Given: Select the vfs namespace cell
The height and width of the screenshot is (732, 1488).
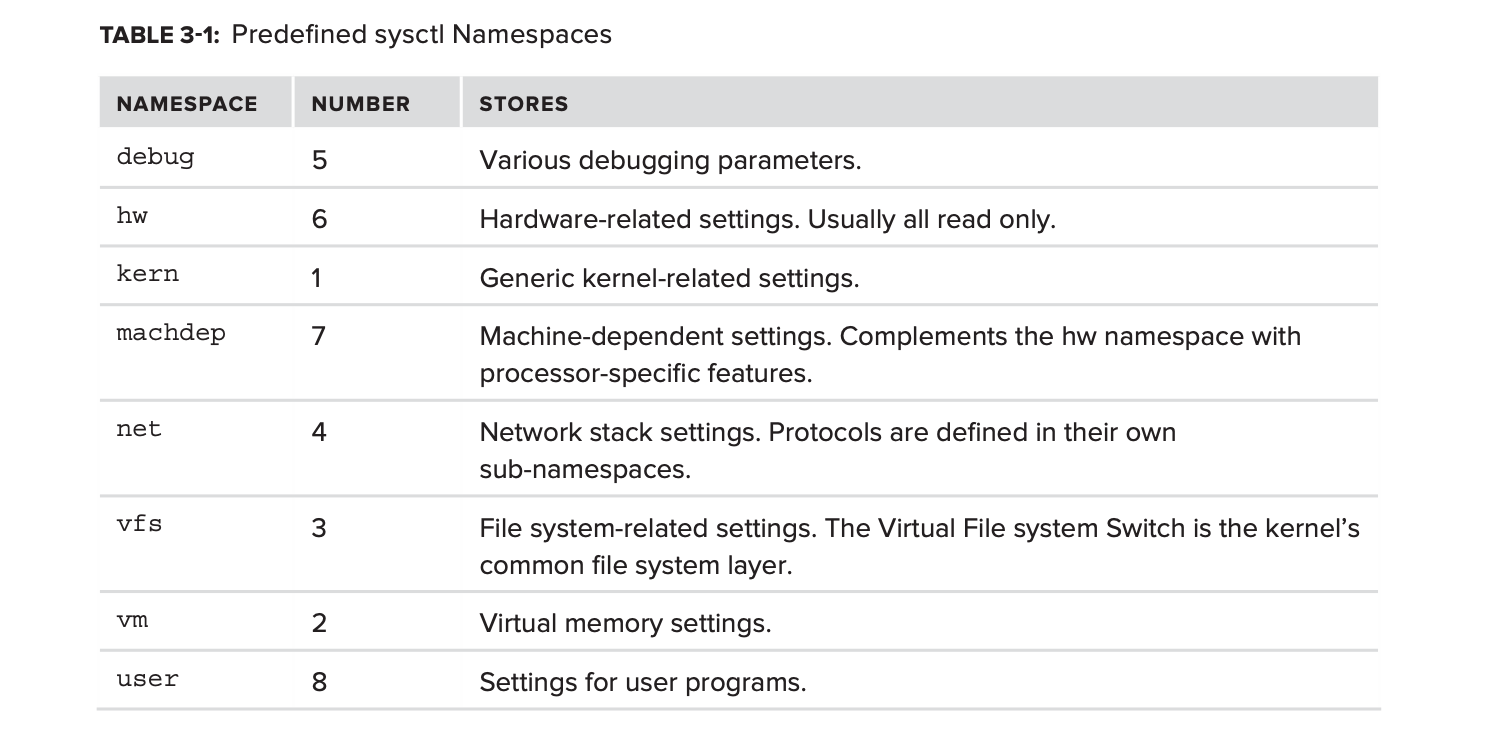Looking at the screenshot, I should (x=139, y=525).
